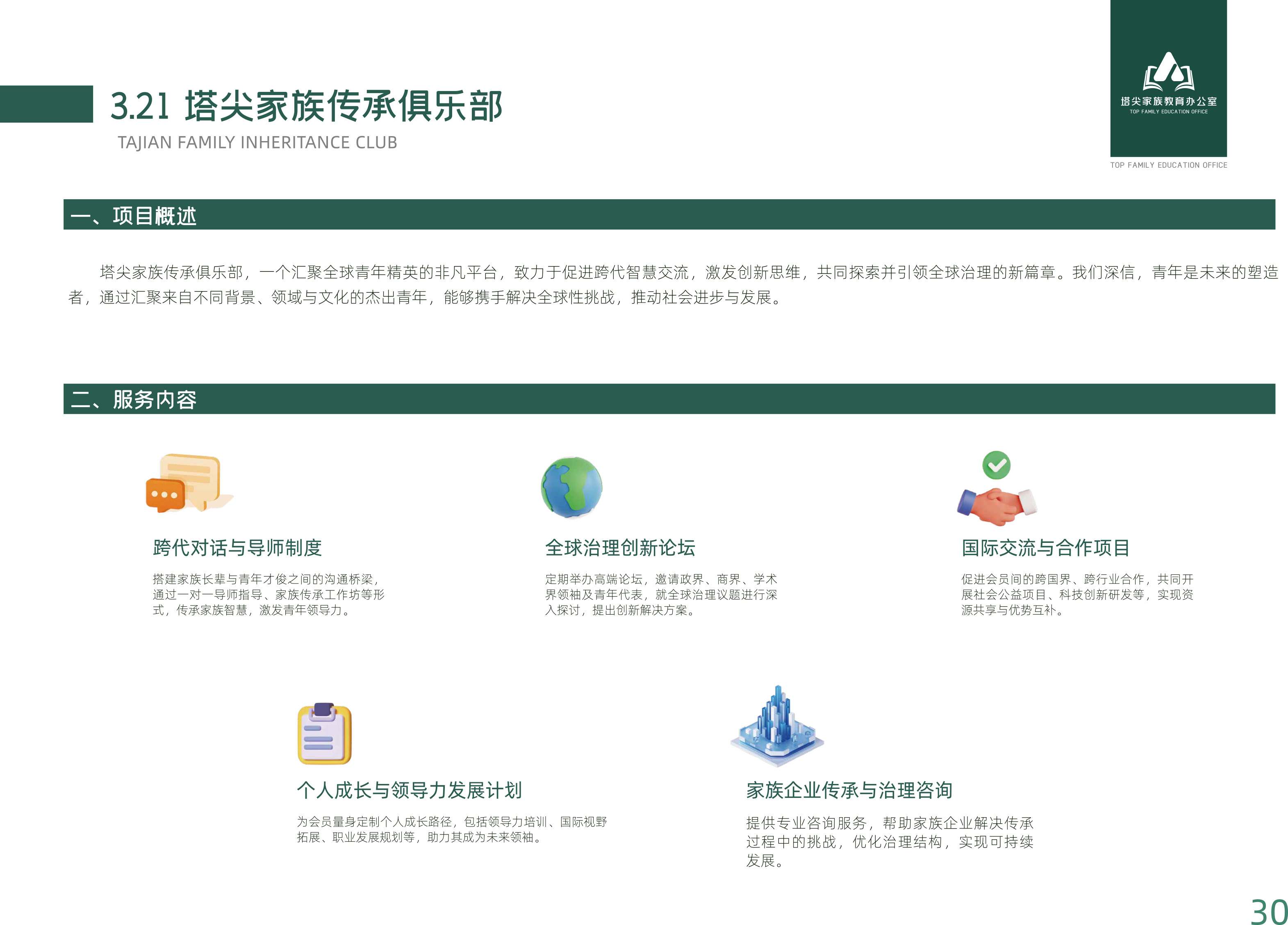Click the green checkmark badge above handshake

997,465
